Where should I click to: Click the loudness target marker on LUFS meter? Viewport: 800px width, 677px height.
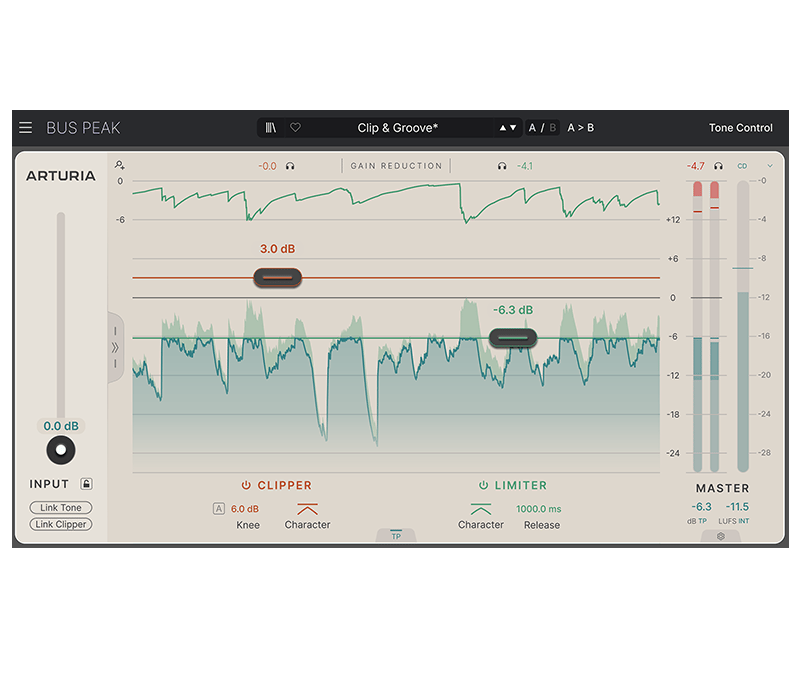point(743,268)
